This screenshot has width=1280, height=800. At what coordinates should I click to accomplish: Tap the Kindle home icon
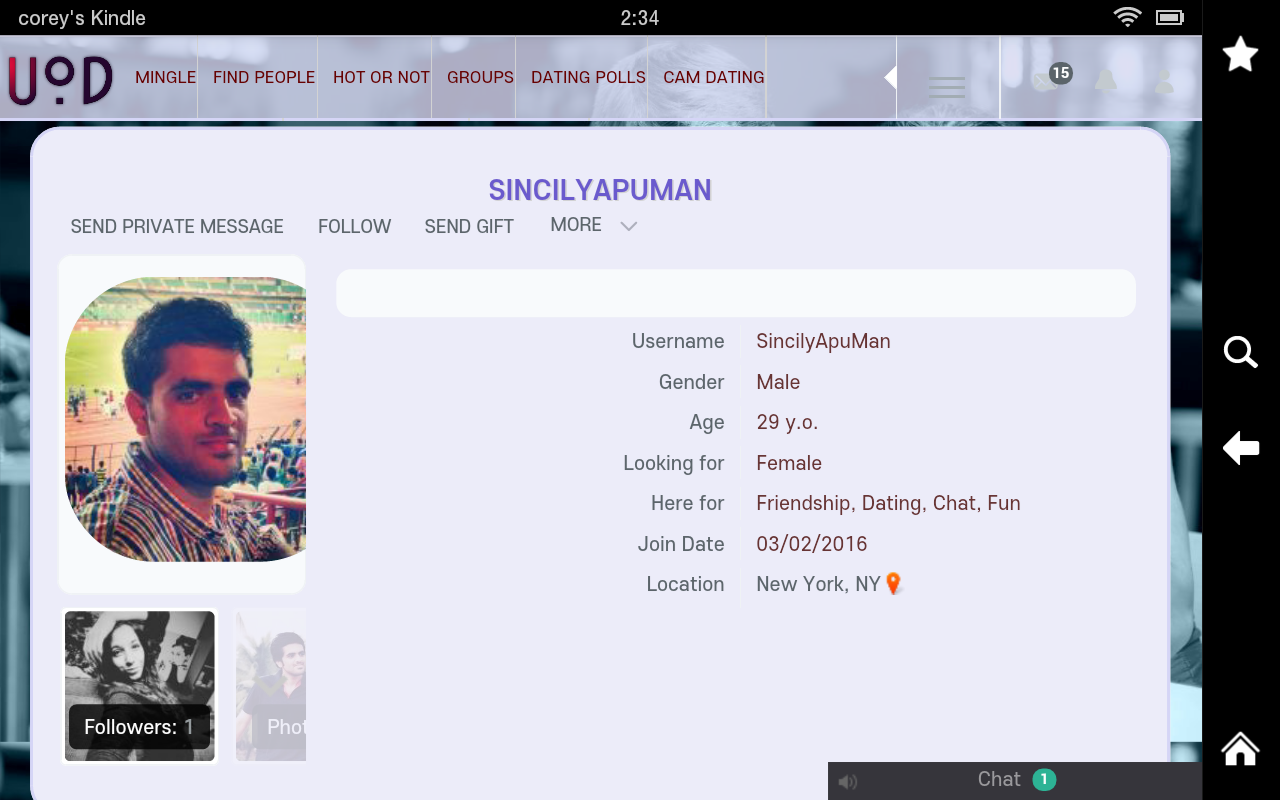(x=1240, y=748)
